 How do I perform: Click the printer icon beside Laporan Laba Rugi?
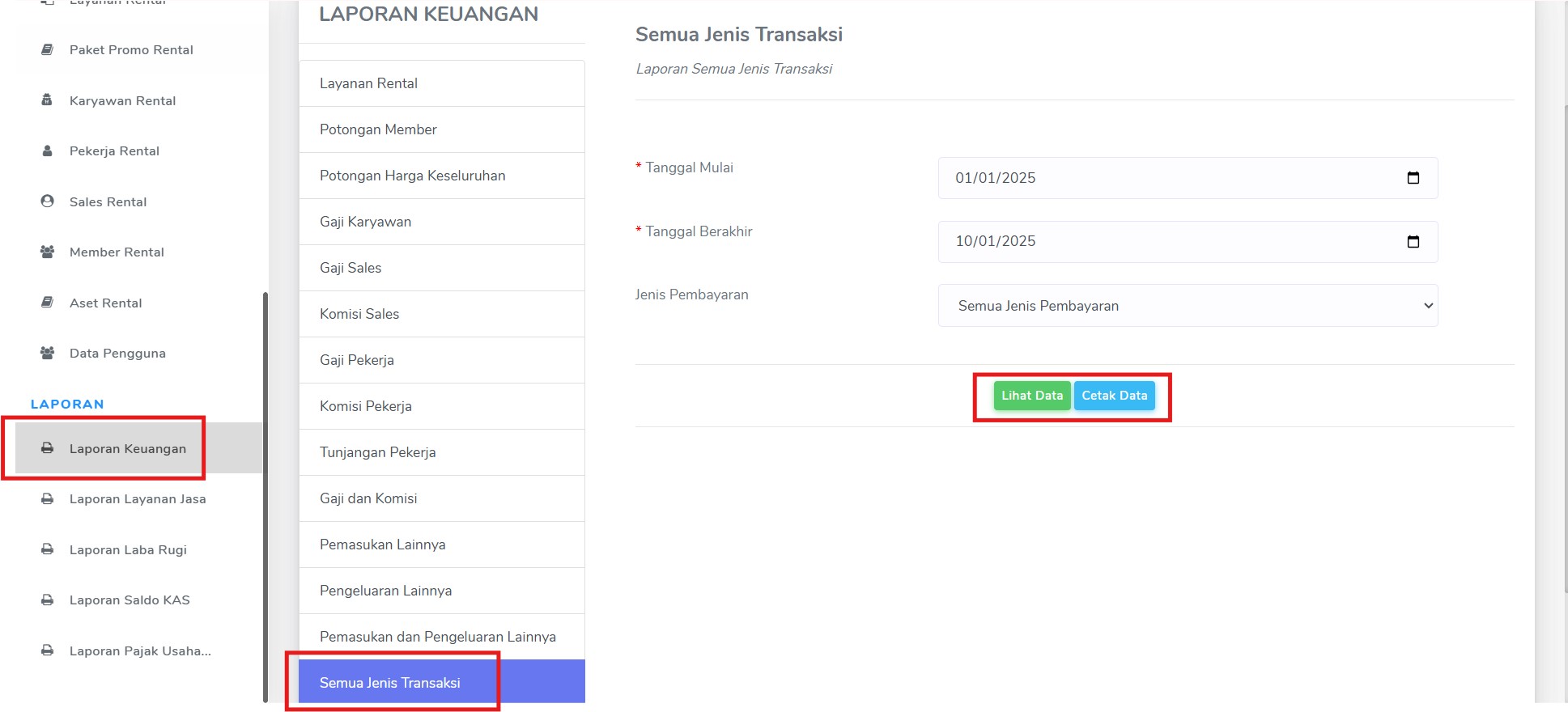click(48, 549)
